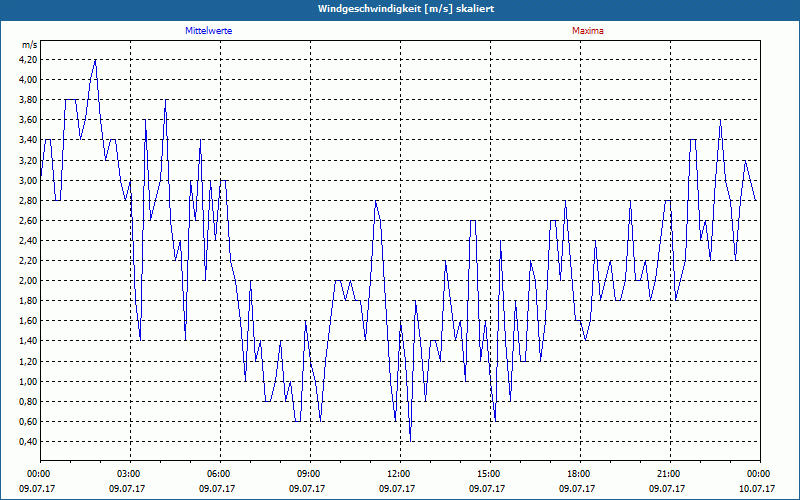Click the 03:00 time label on the x-axis
The image size is (800, 500).
pos(131,474)
